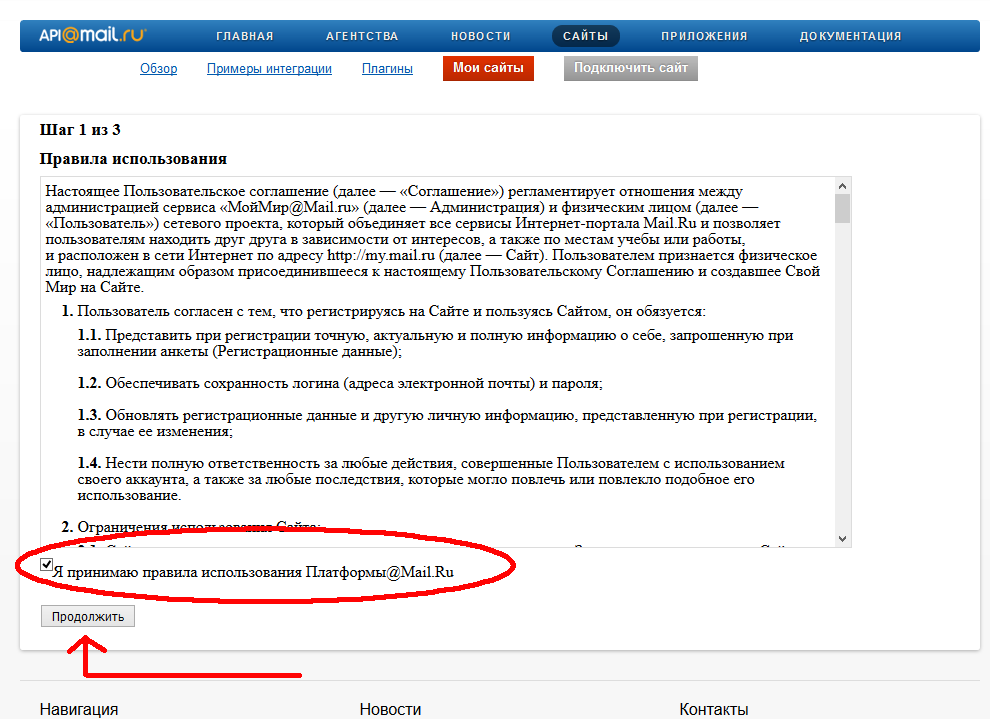Click rule 1.1 about accurate registration info
The image size is (990, 719).
(x=436, y=343)
